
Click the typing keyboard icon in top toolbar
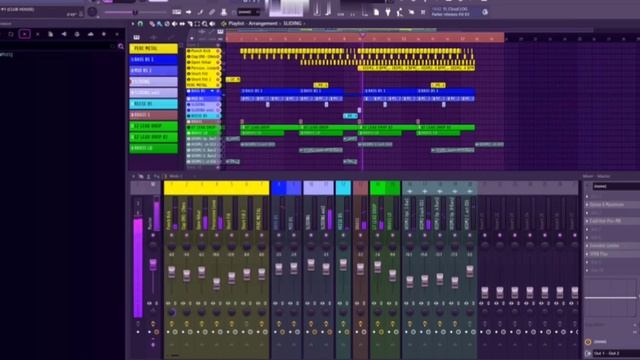coord(176,12)
